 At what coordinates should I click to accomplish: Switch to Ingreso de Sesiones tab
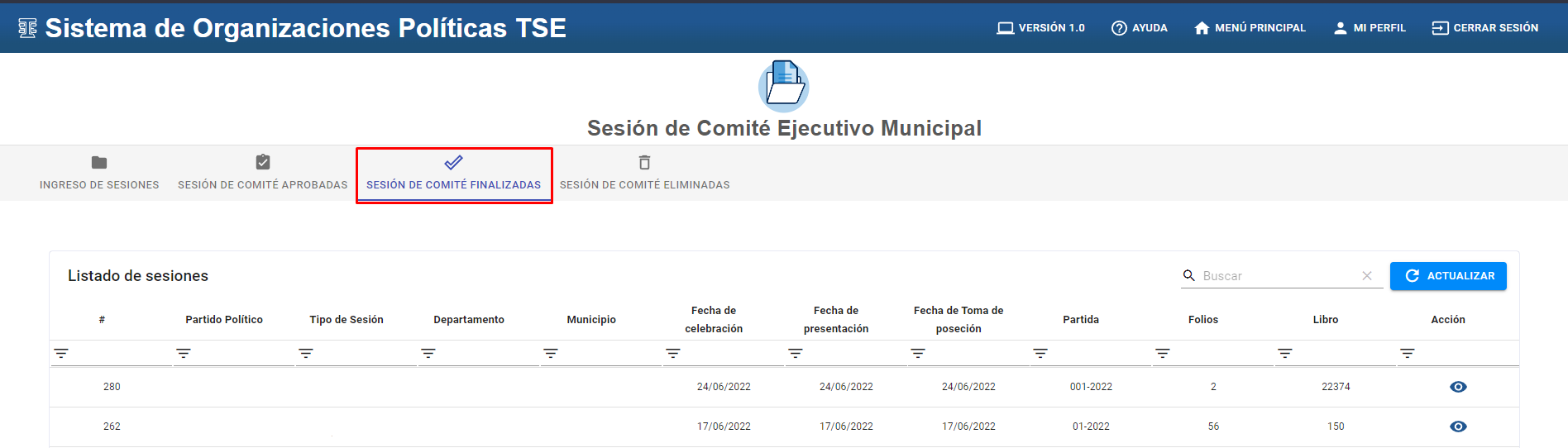pyautogui.click(x=99, y=174)
